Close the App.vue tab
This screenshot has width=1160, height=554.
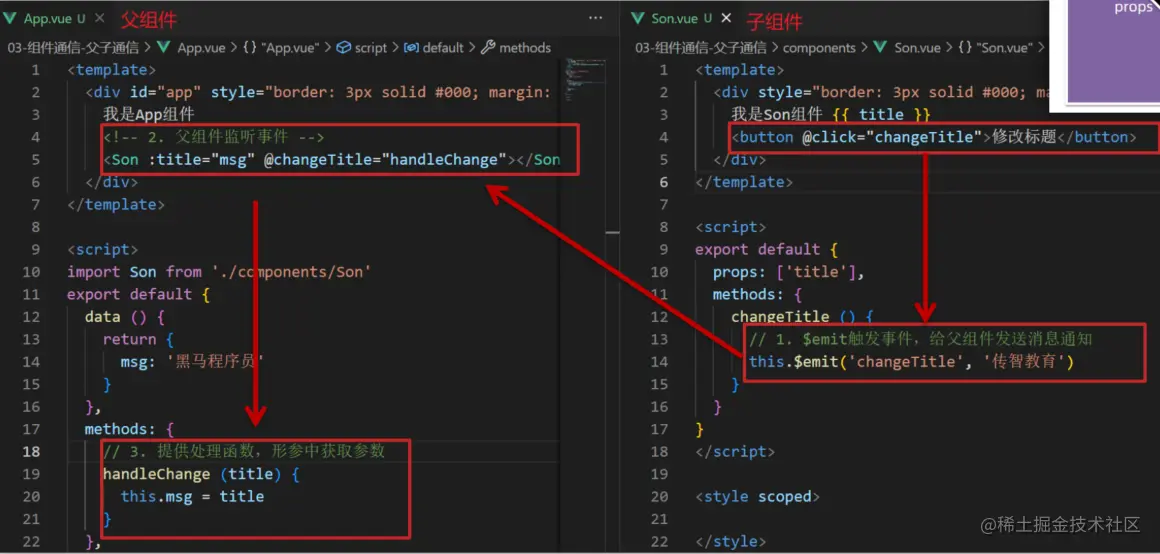coord(101,18)
